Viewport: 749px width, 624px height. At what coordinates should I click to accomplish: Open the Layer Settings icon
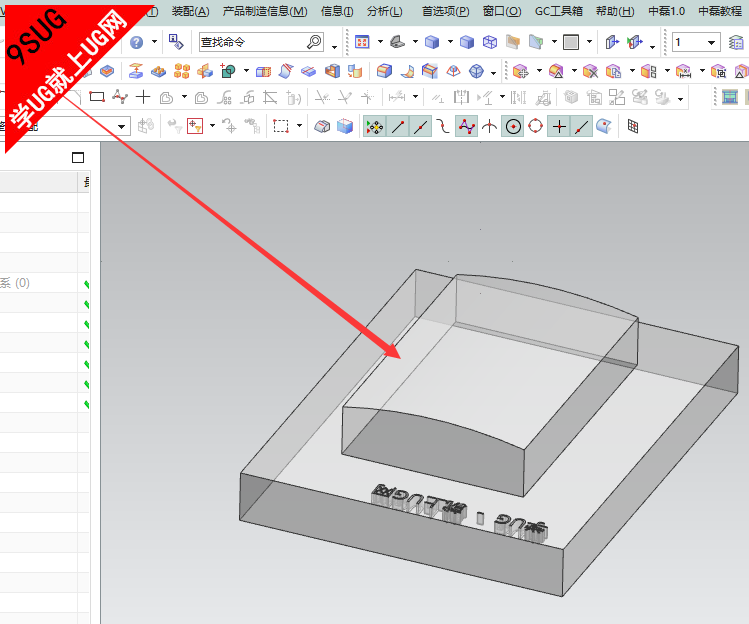tap(736, 42)
